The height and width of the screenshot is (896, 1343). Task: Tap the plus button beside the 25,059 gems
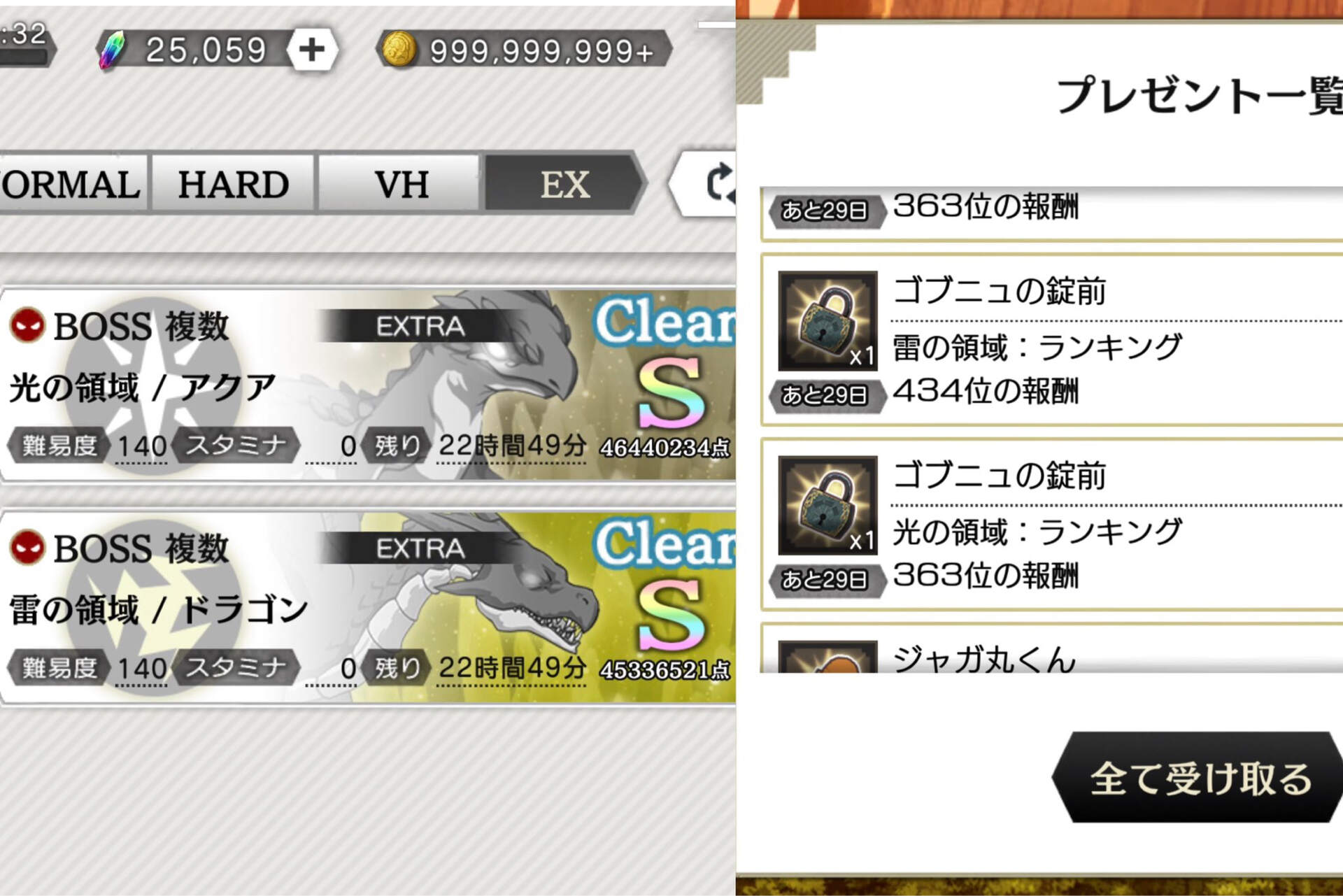[x=312, y=50]
